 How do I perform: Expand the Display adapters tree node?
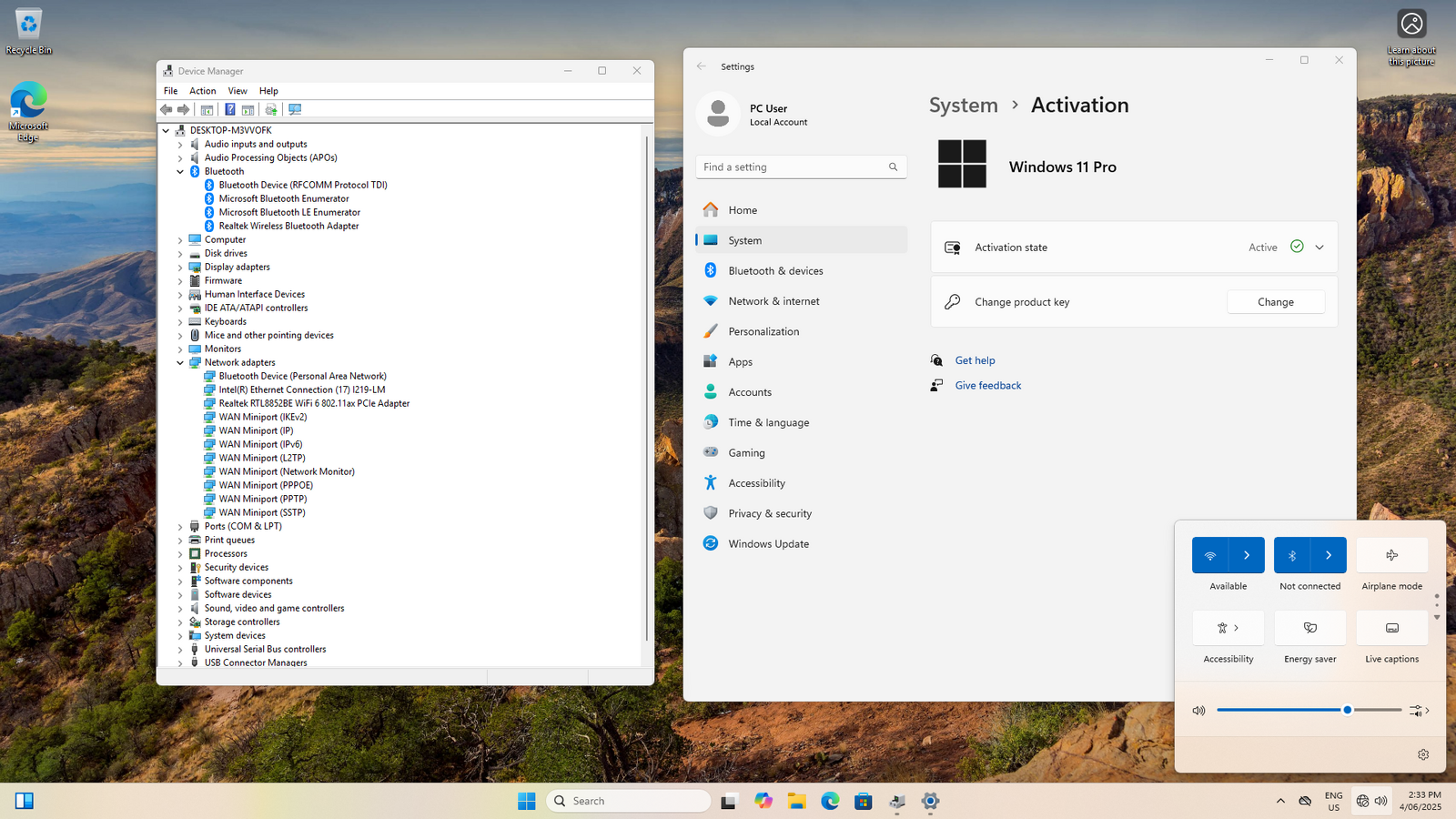[180, 268]
